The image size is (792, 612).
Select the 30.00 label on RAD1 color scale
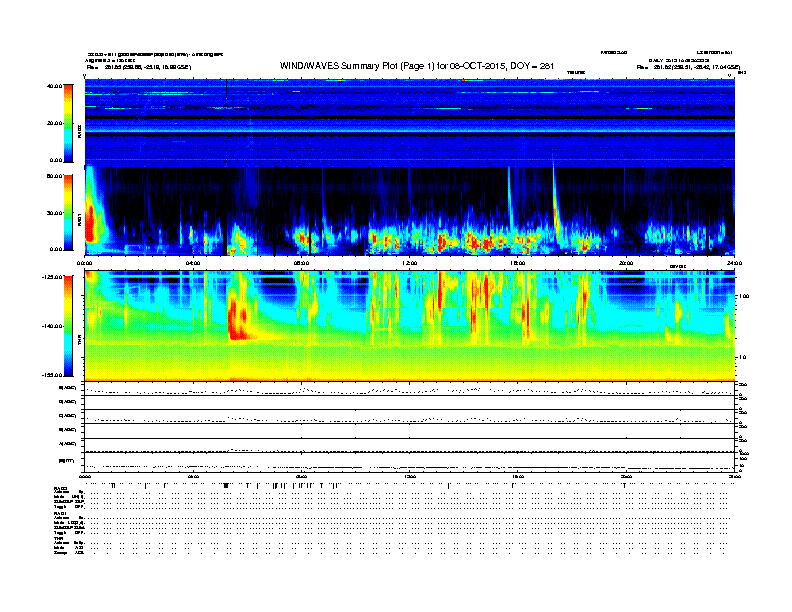[x=54, y=213]
